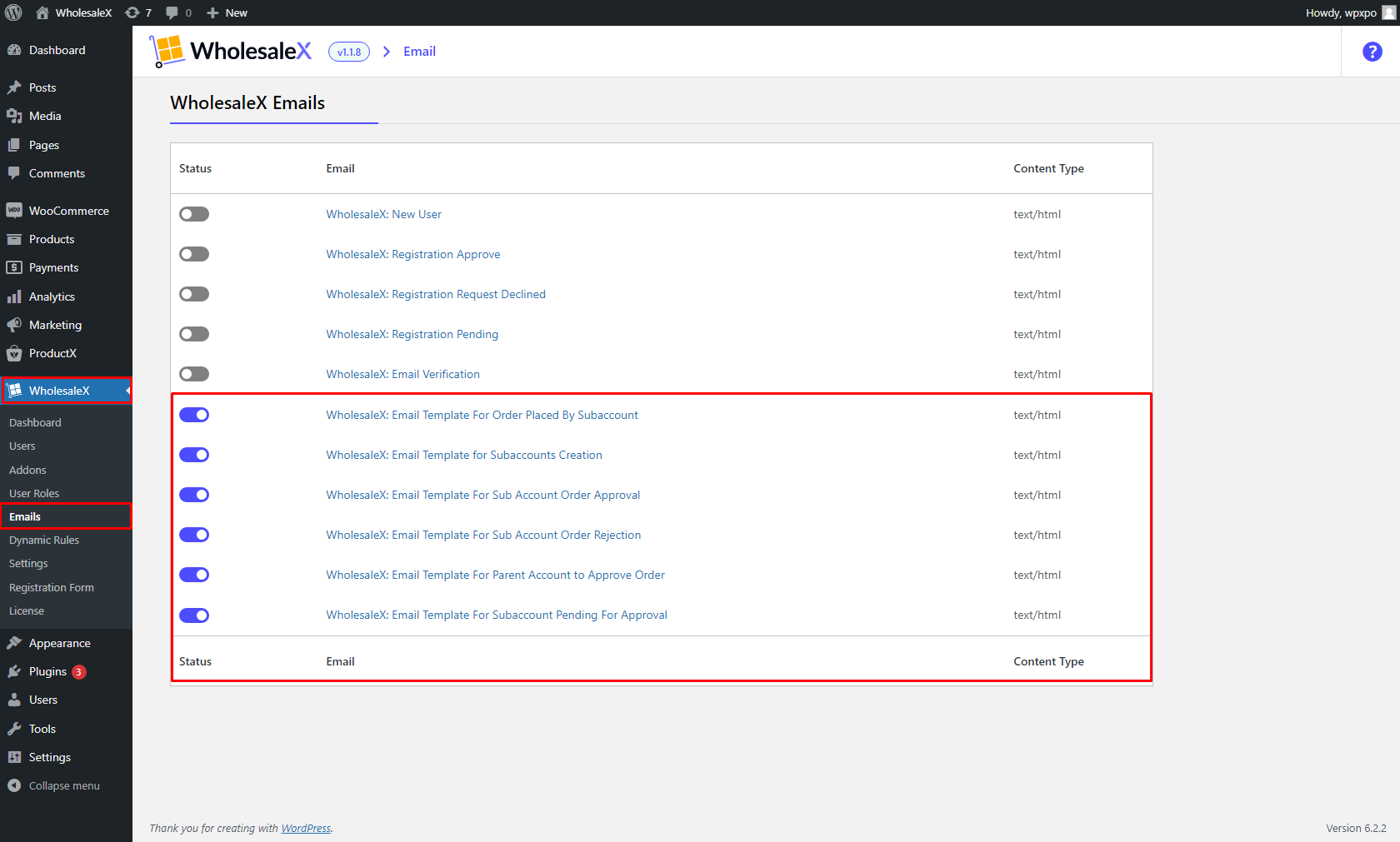
Task: Open the comments bubble icon in admin bar
Action: pos(172,12)
